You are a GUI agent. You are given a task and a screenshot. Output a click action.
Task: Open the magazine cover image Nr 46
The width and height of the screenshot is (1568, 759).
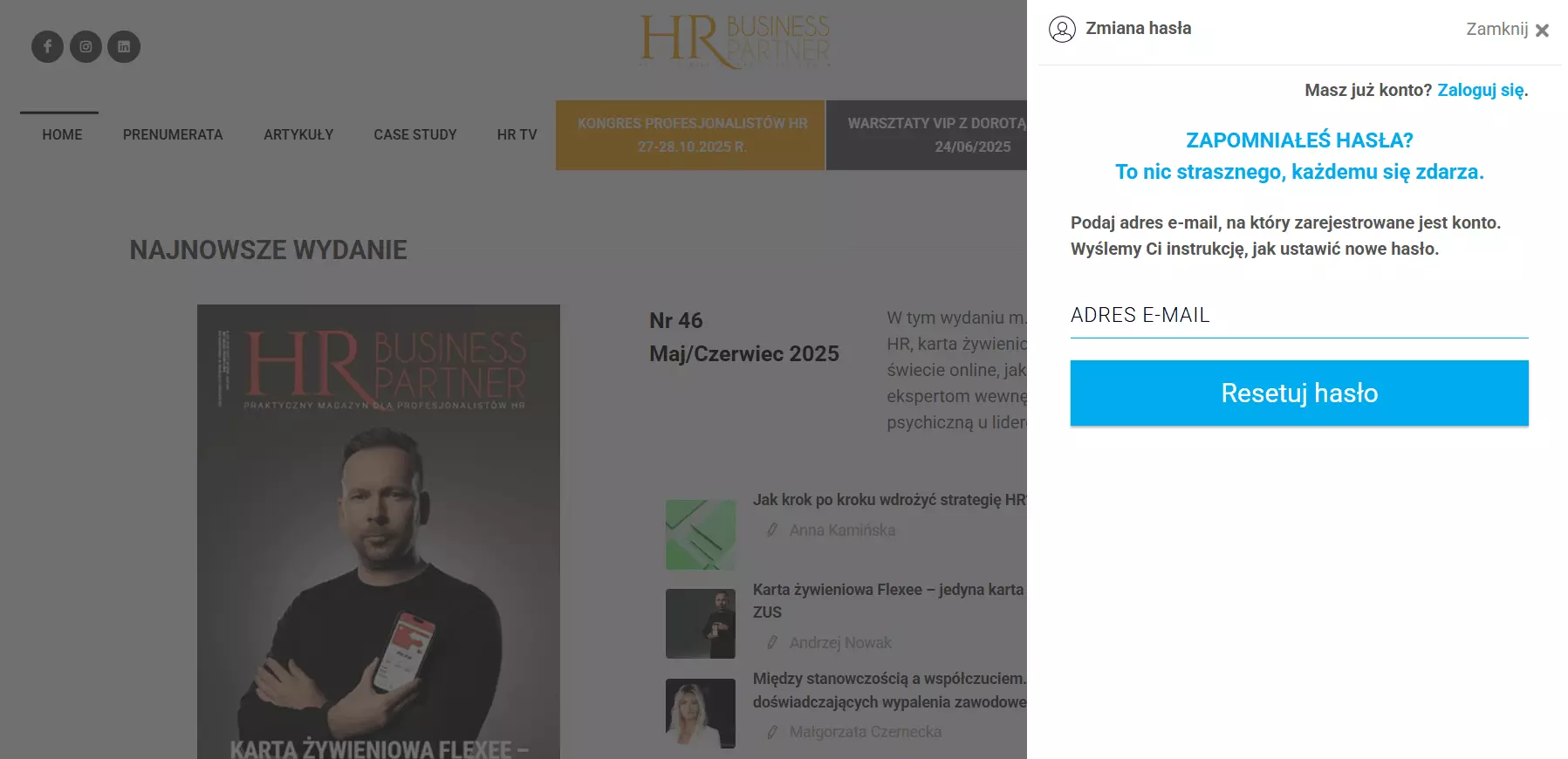(x=379, y=531)
